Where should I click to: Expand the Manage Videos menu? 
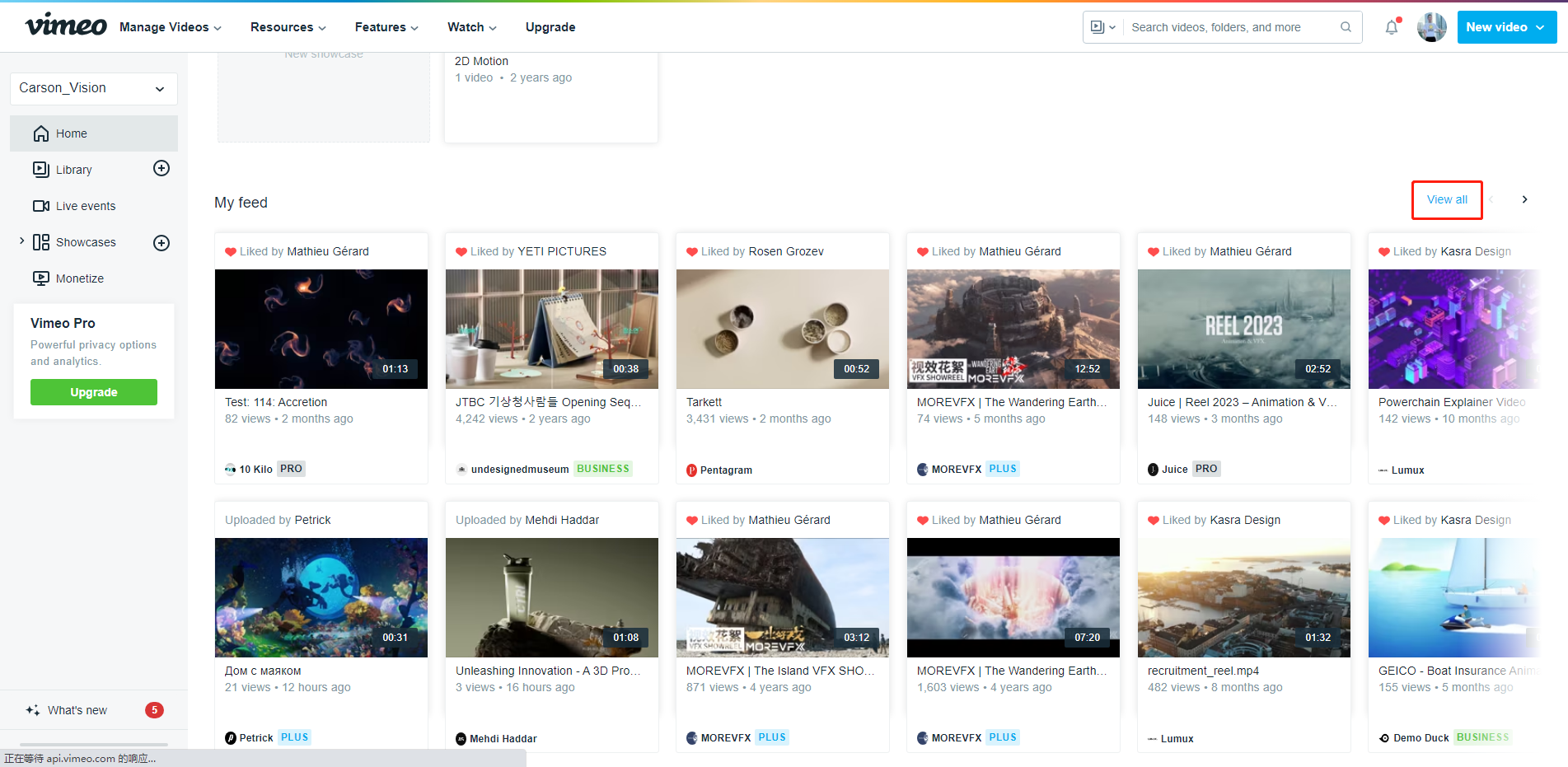click(x=171, y=27)
